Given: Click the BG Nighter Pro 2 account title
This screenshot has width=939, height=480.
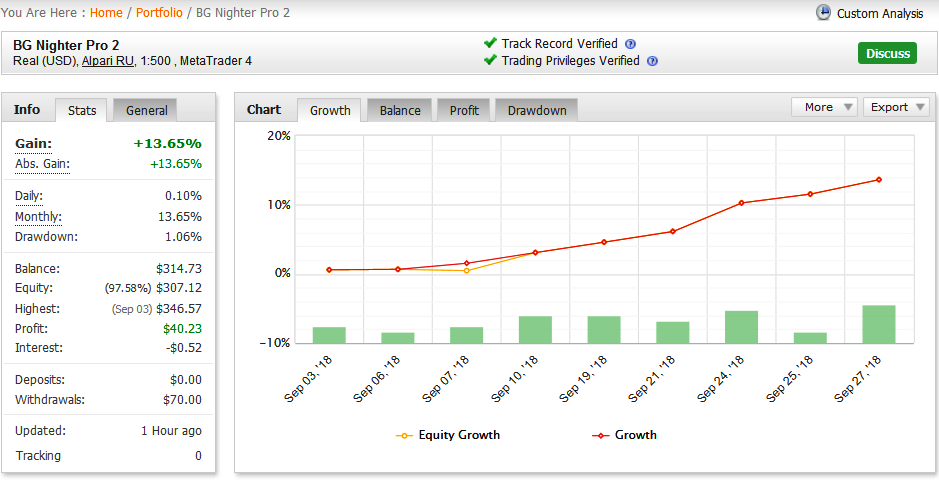Looking at the screenshot, I should [66, 45].
